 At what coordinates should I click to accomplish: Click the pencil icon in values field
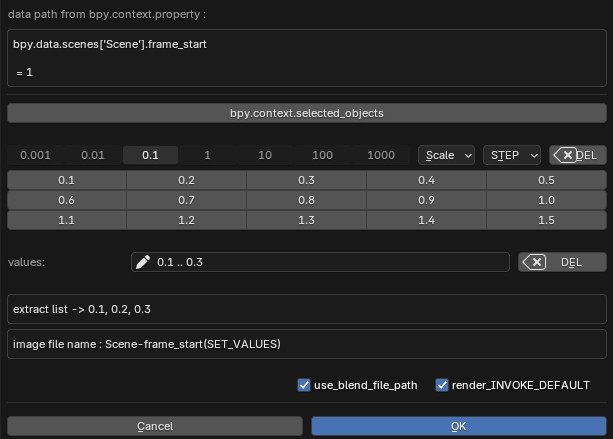point(143,262)
